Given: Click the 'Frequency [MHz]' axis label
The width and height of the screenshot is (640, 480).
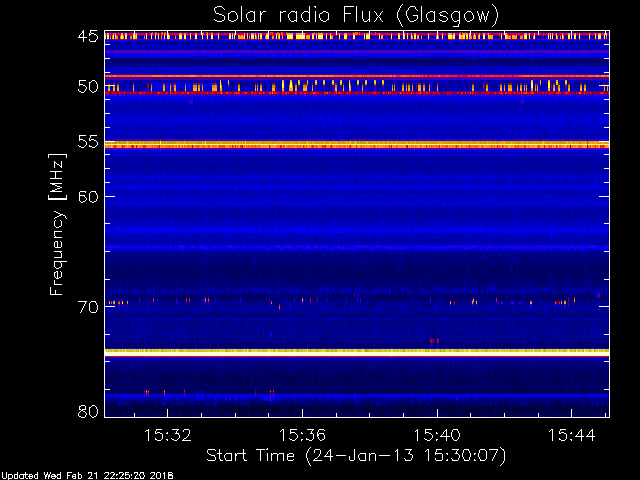Looking at the screenshot, I should pos(57,224).
